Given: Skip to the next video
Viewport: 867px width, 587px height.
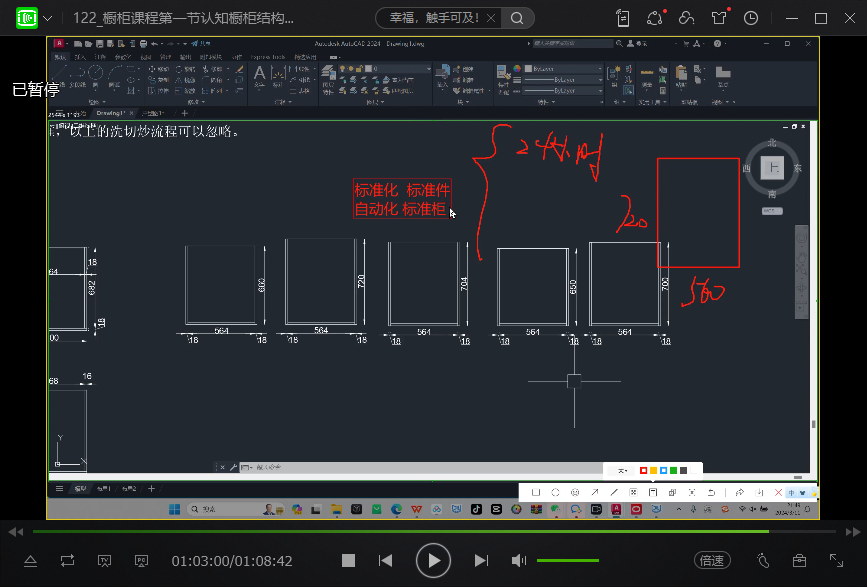Looking at the screenshot, I should coord(481,561).
